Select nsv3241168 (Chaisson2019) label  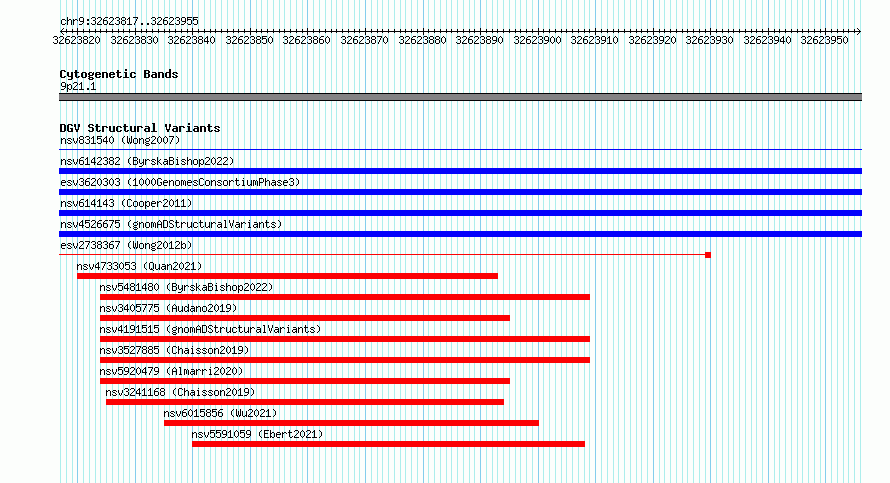pos(180,392)
